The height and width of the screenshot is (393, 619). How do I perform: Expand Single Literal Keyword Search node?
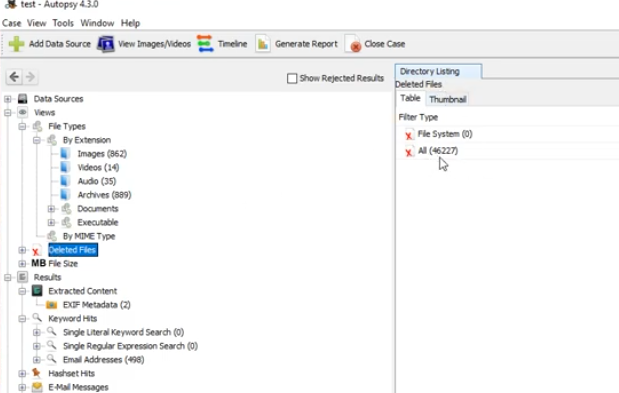pyautogui.click(x=37, y=332)
